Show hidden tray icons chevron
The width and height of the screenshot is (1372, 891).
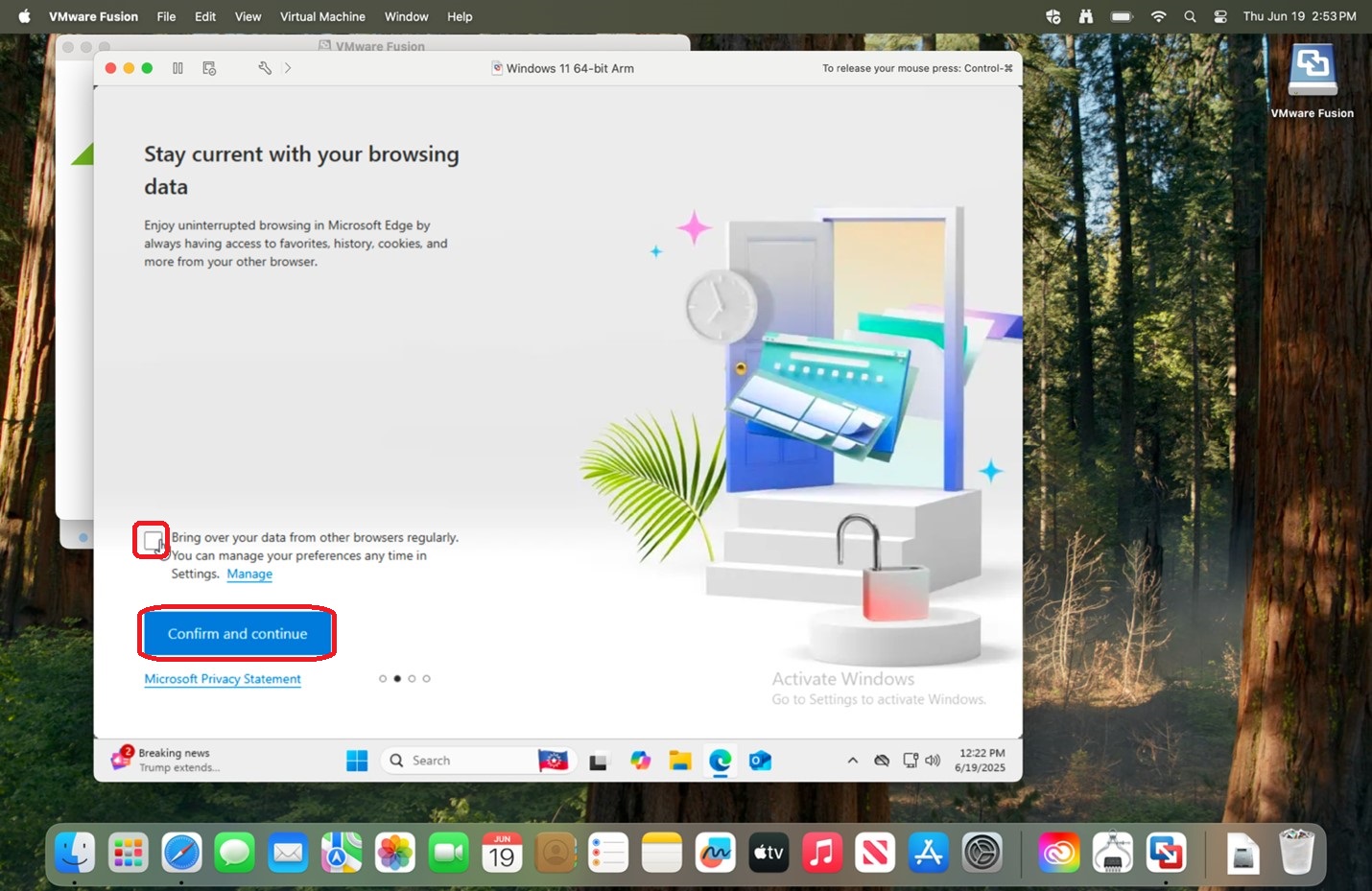point(852,761)
